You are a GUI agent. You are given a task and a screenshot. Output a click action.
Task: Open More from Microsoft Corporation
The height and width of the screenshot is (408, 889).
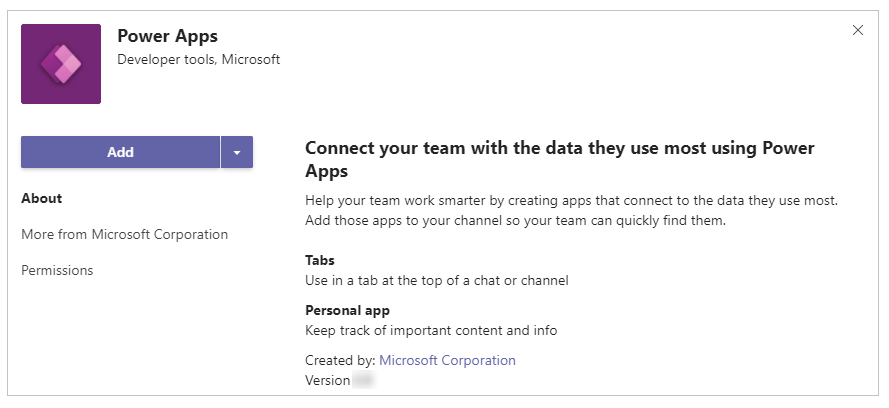124,234
